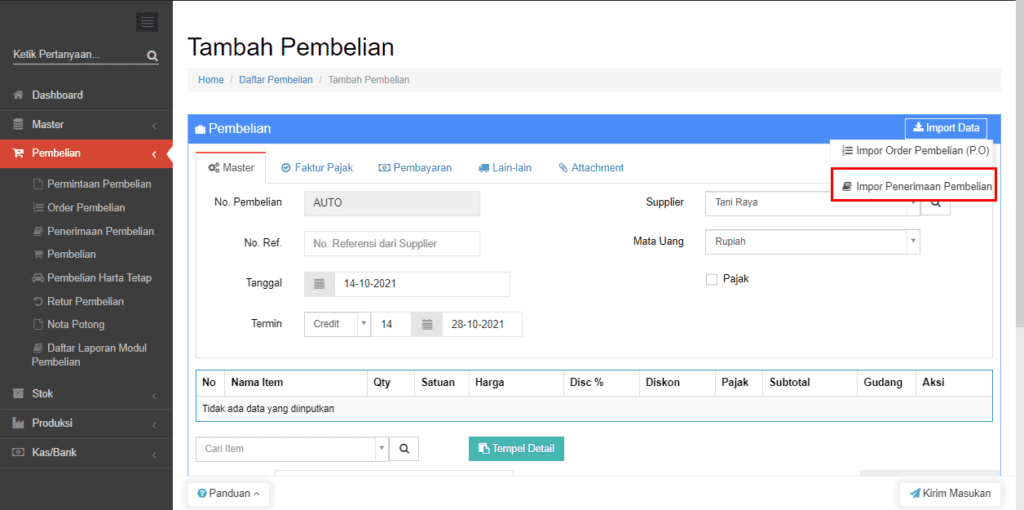Click the Termin days field showing 14
The image size is (1024, 510).
(391, 324)
